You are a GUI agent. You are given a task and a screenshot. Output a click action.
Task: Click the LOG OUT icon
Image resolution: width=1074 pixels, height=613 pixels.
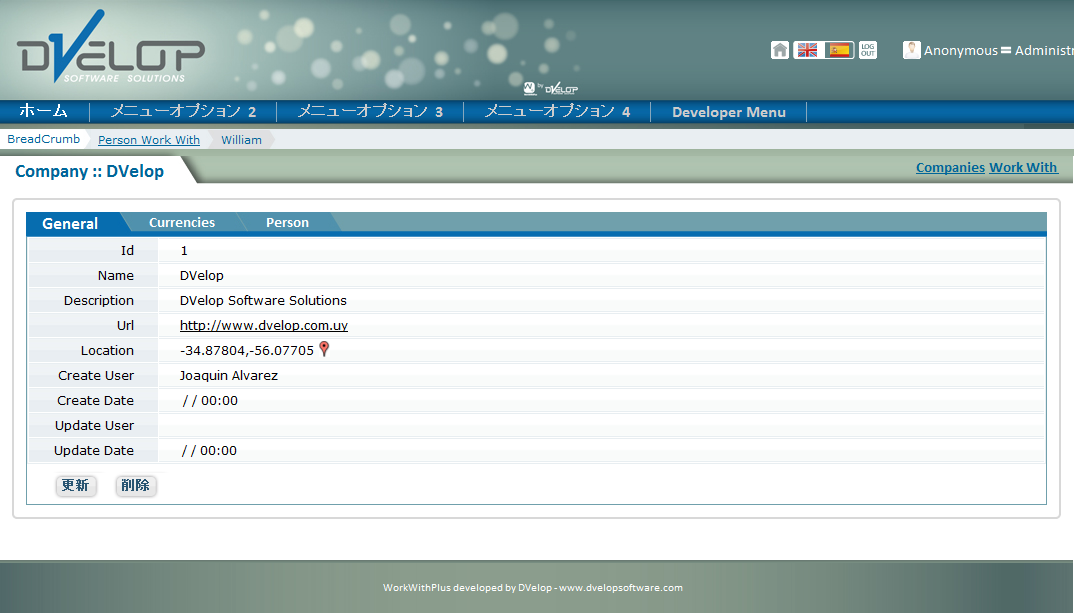[x=868, y=50]
